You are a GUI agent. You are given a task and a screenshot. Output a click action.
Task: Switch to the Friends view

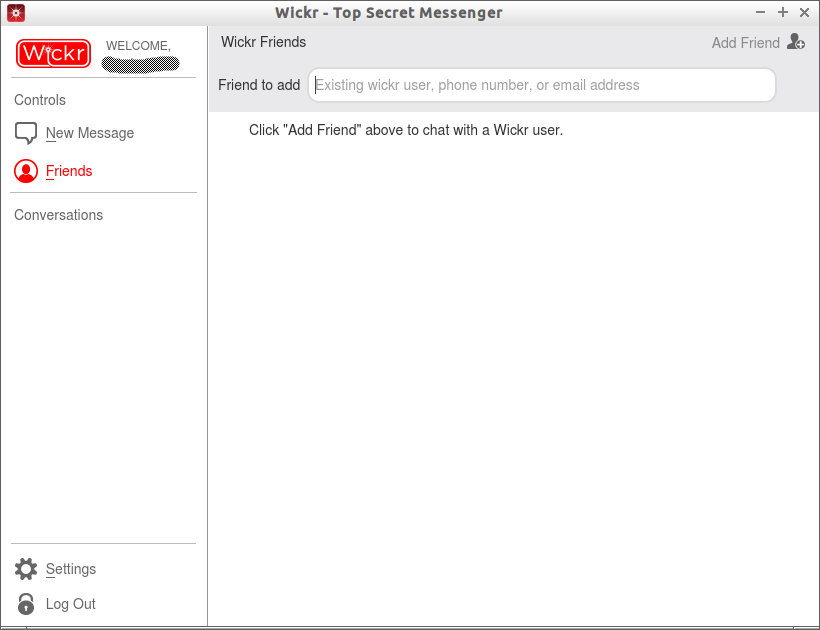click(69, 171)
